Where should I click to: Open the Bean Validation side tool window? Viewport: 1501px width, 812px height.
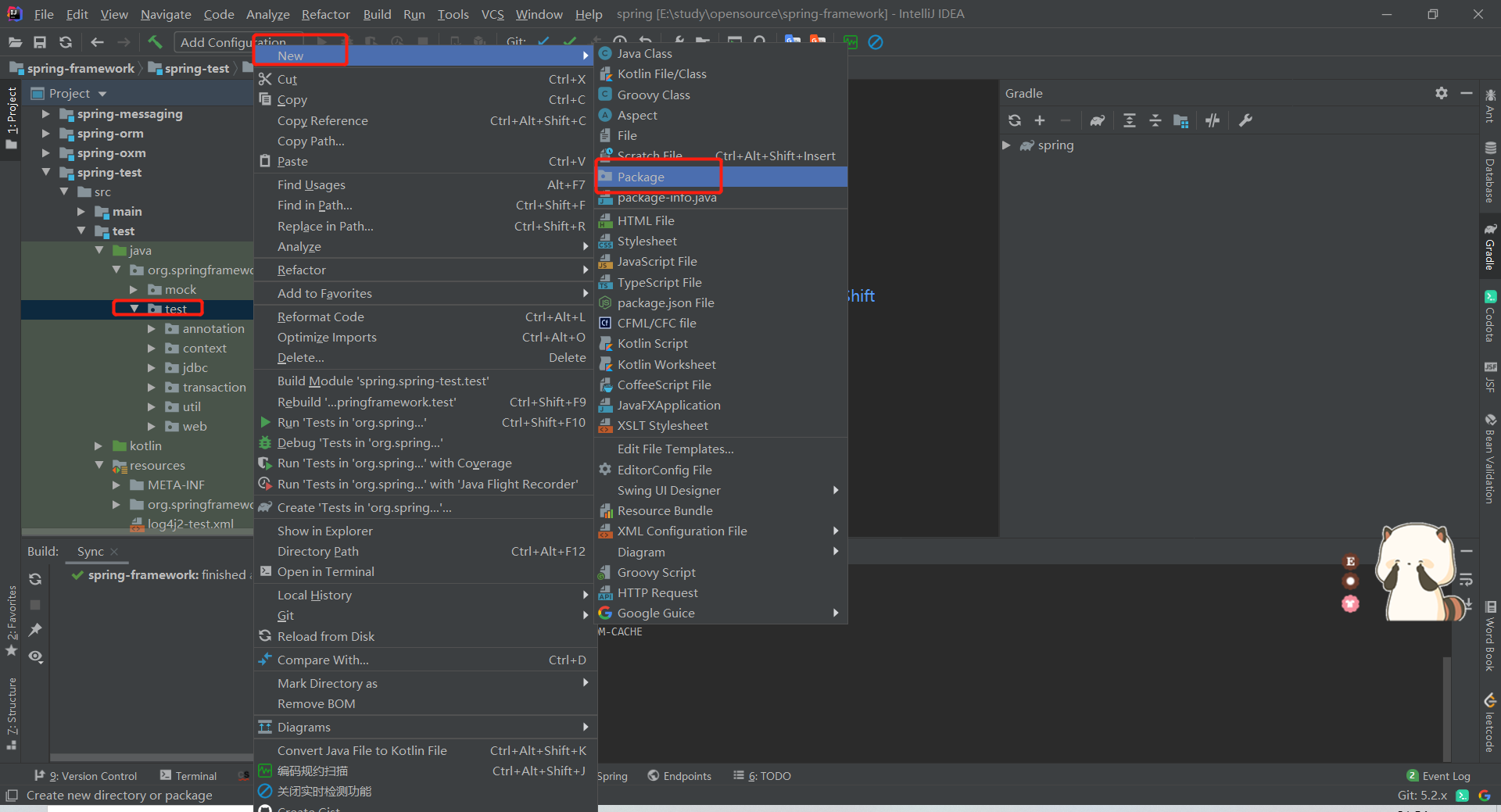click(1490, 459)
